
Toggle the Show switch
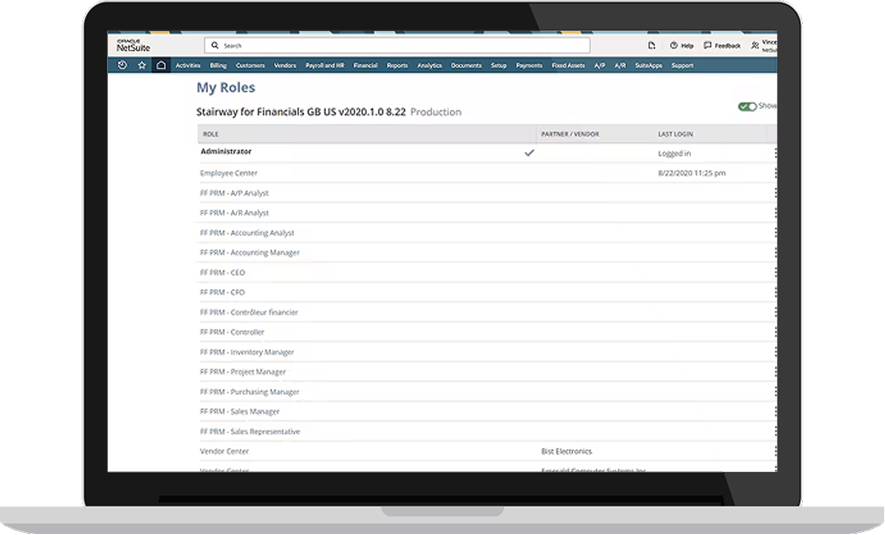(747, 107)
